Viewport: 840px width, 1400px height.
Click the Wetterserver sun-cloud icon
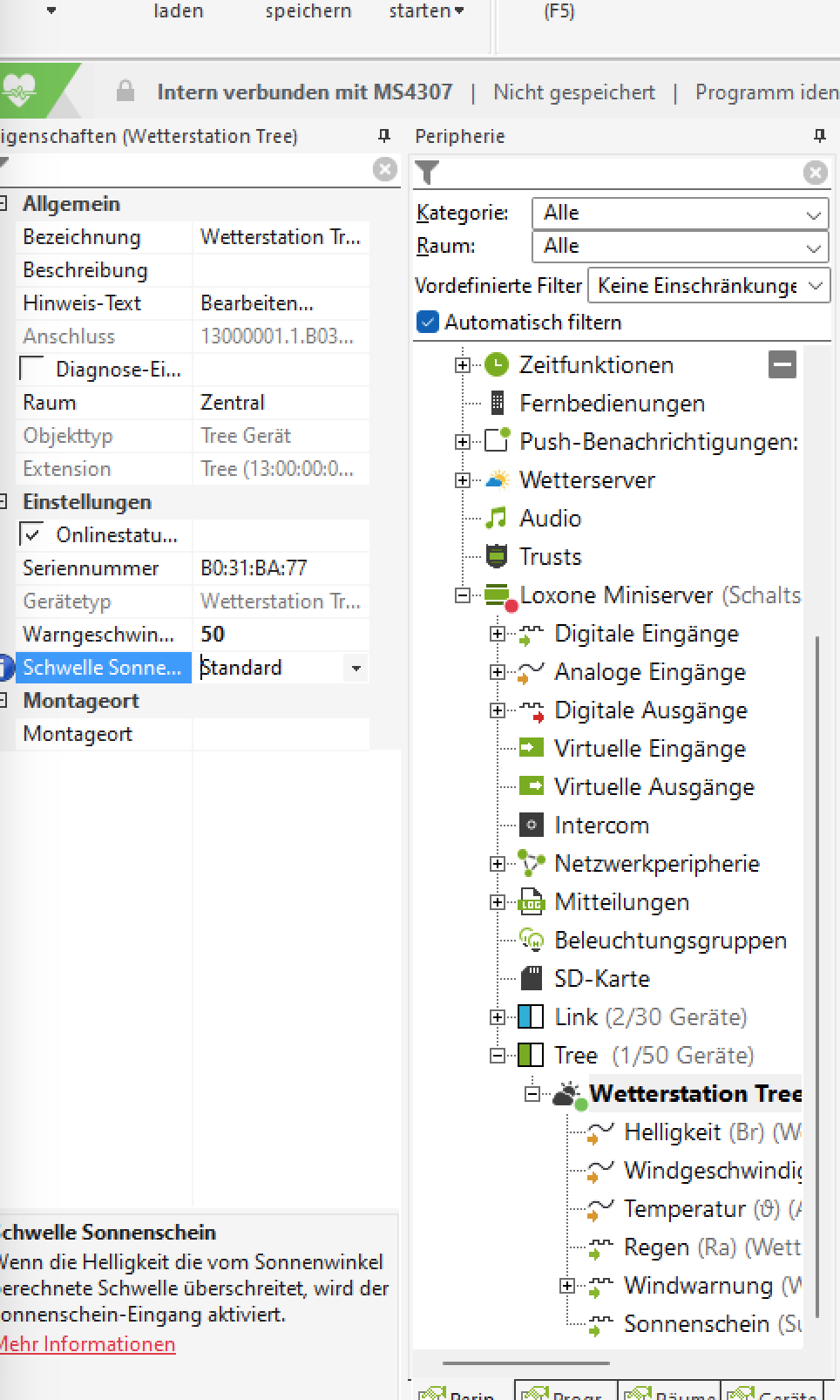(x=497, y=479)
